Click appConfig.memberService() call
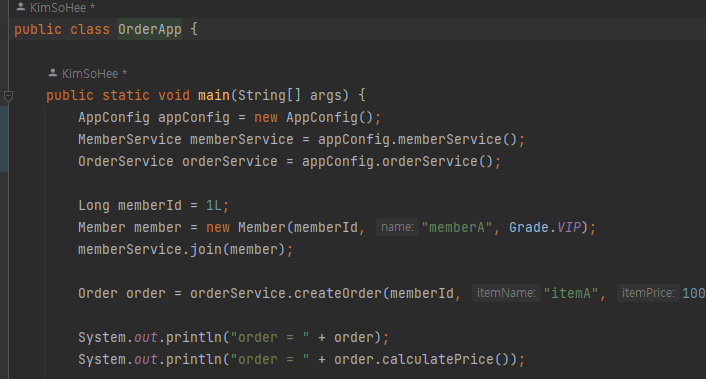The image size is (706, 379). pyautogui.click(x=417, y=140)
